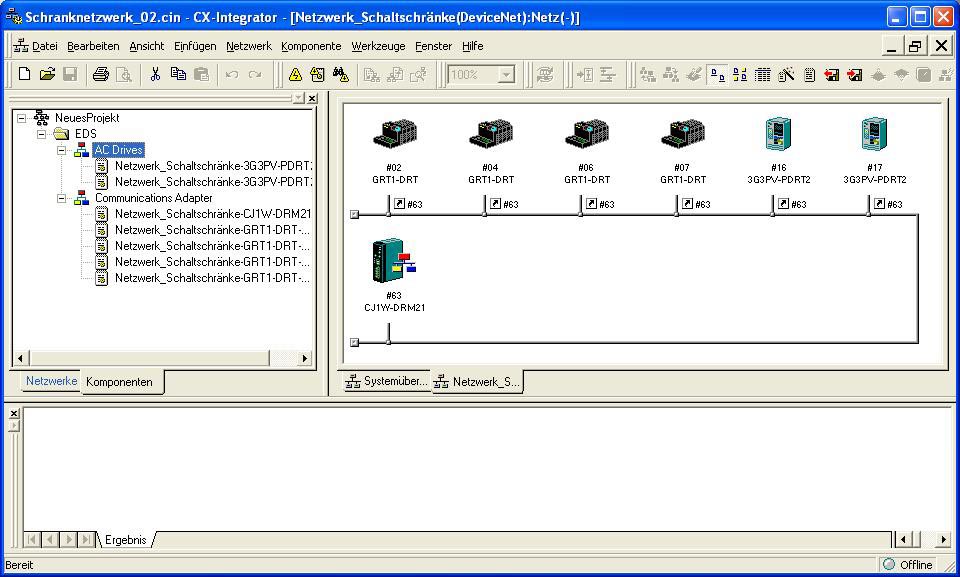Switch to the Netzwerk_S... tab

477,382
